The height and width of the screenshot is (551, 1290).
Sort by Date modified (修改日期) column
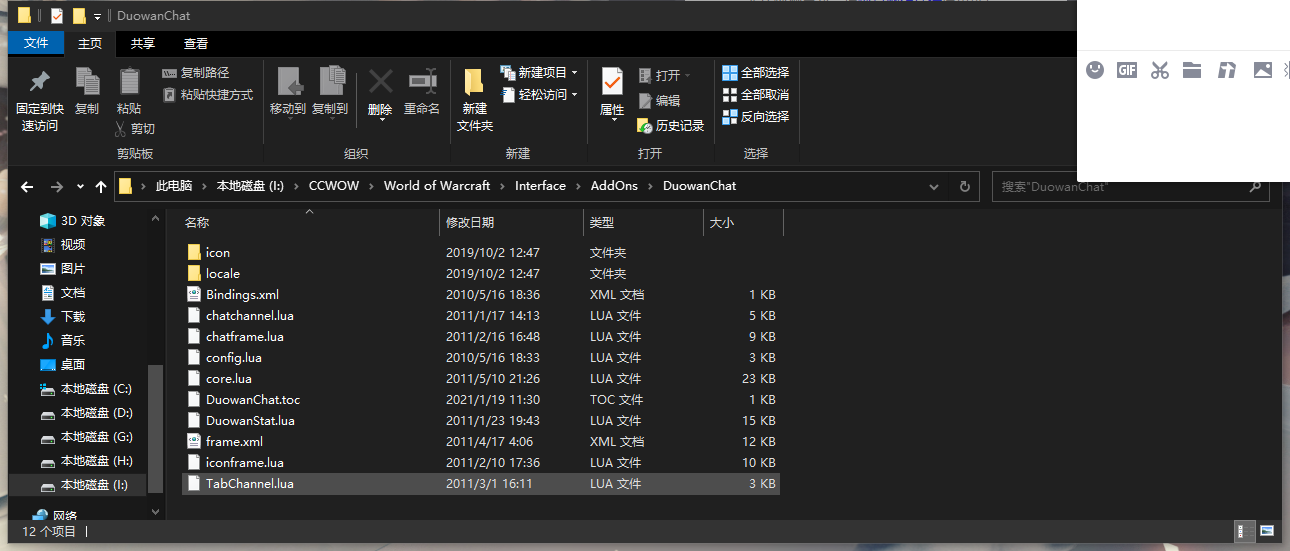[511, 223]
